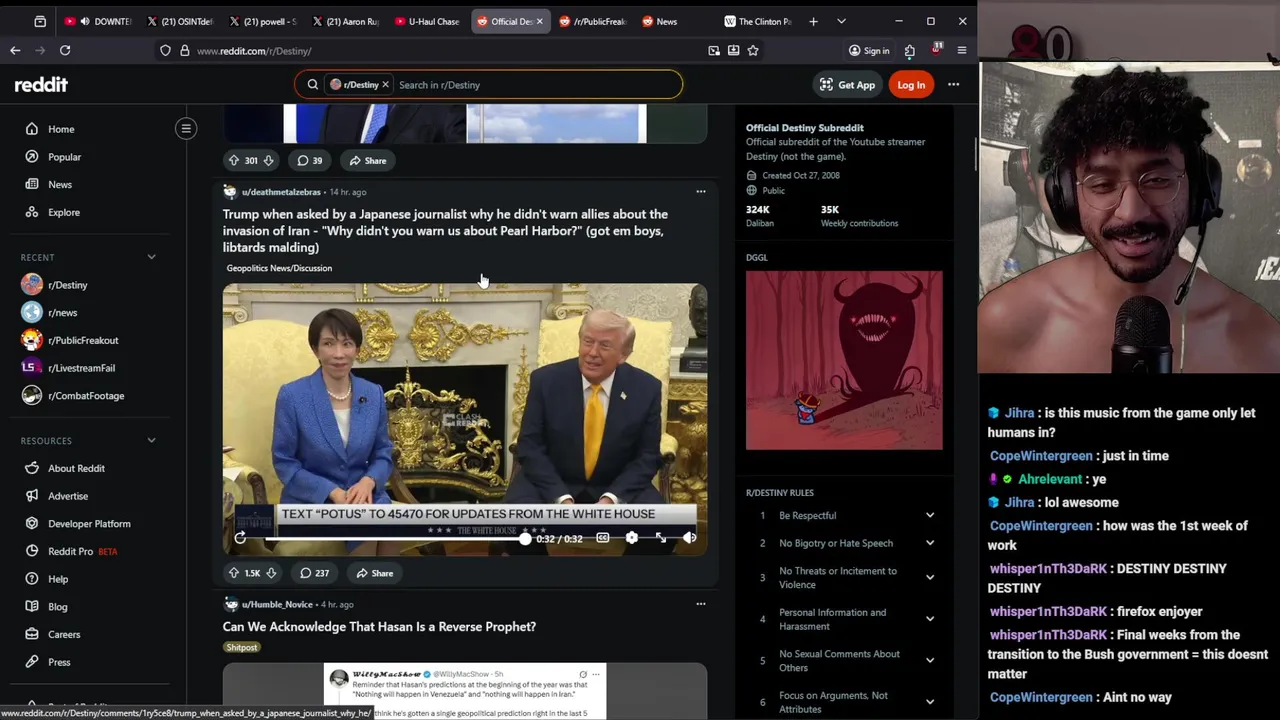Open the 237 comments
1280x720 pixels.
point(314,573)
